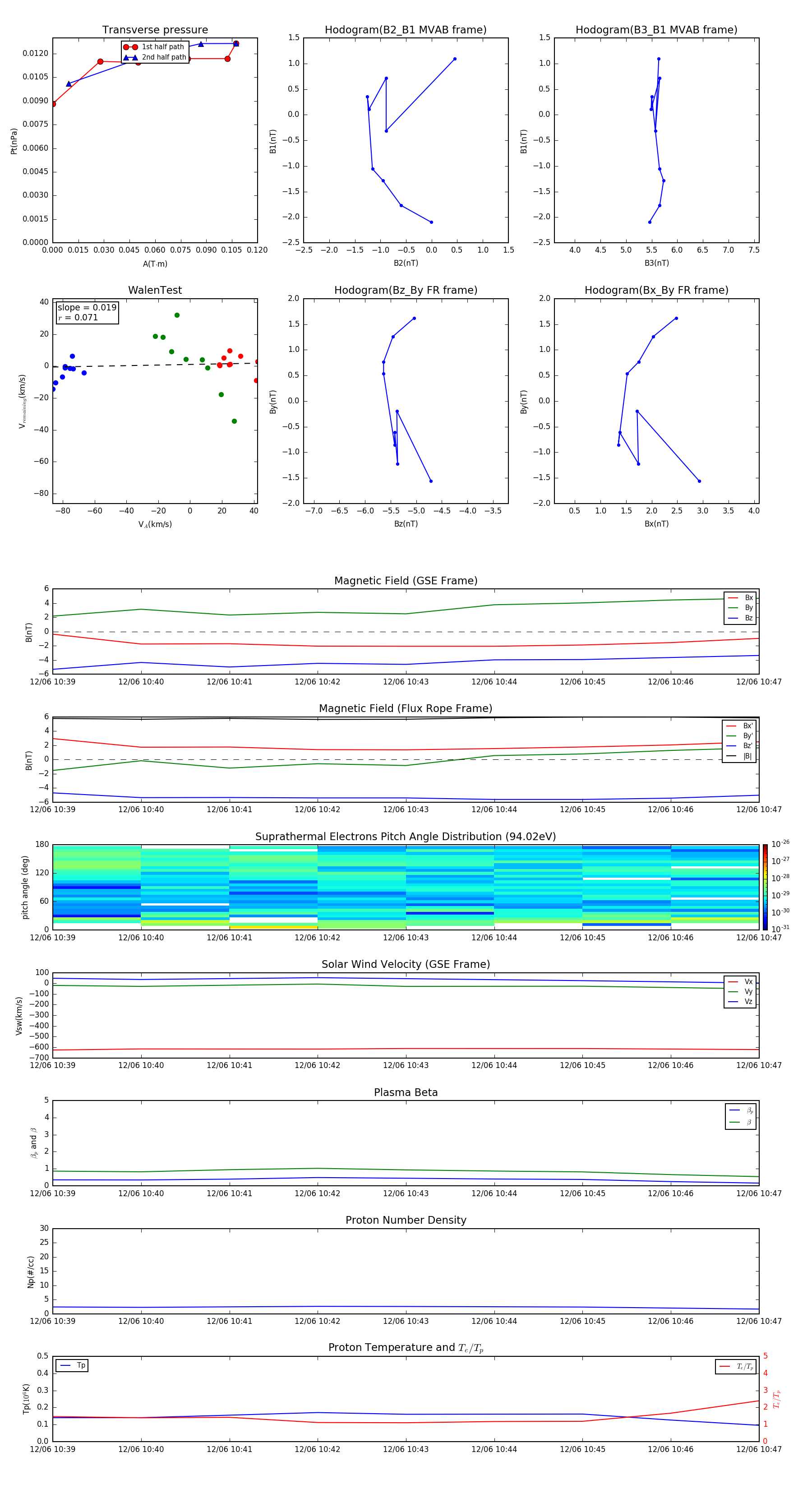The width and height of the screenshot is (812, 1489).
Task: Click the "Proton Number Density" title
Action: click(x=406, y=1220)
